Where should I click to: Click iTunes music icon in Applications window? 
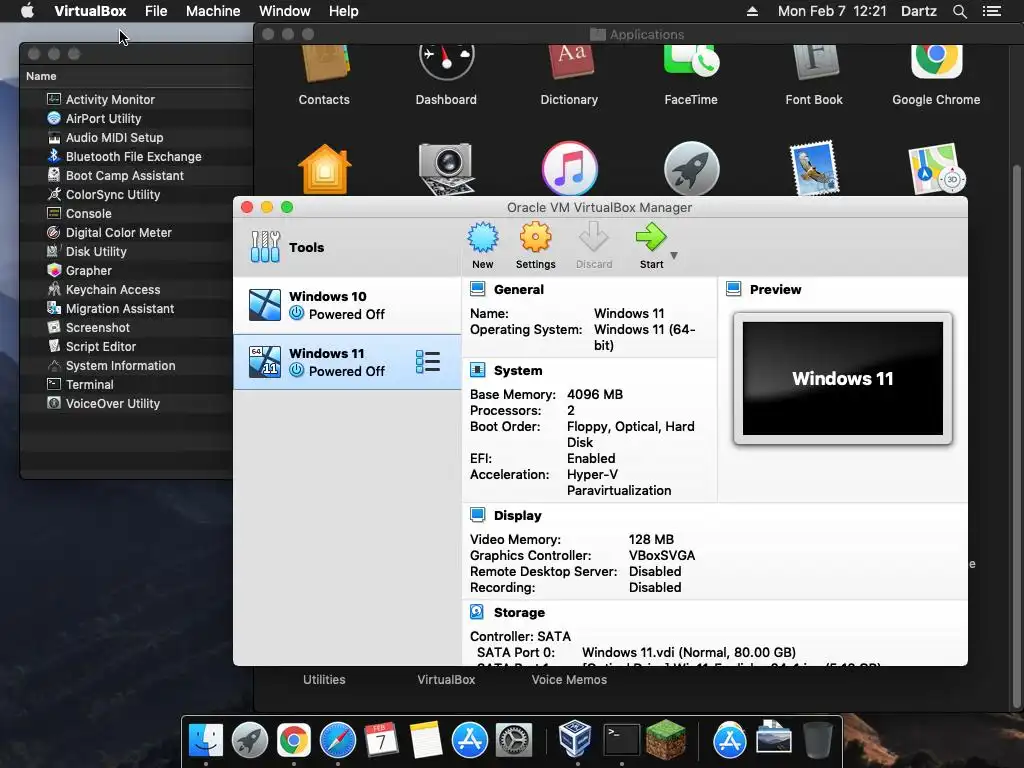[x=569, y=168]
